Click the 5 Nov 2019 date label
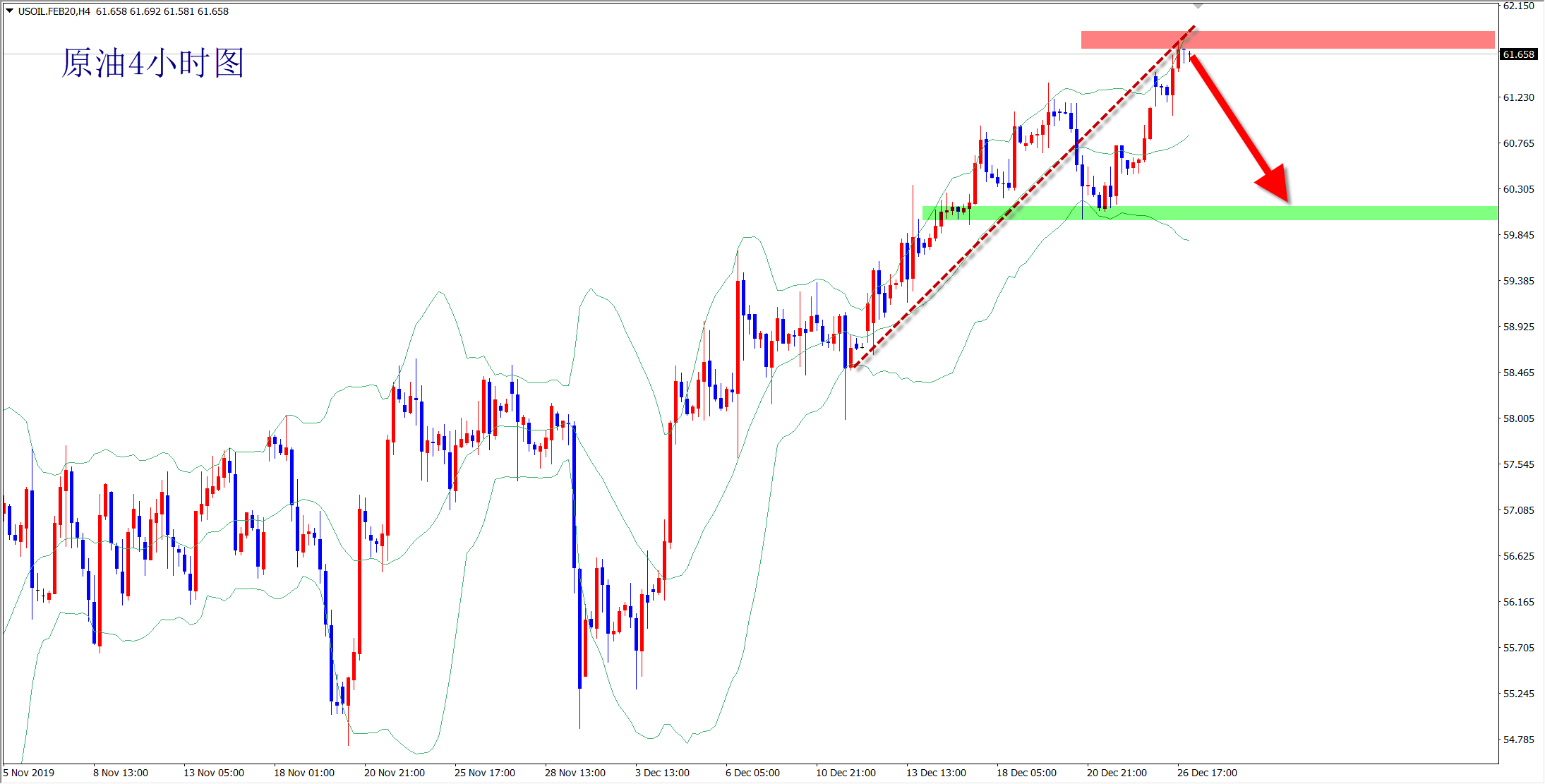Image resolution: width=1545 pixels, height=784 pixels. (x=29, y=773)
